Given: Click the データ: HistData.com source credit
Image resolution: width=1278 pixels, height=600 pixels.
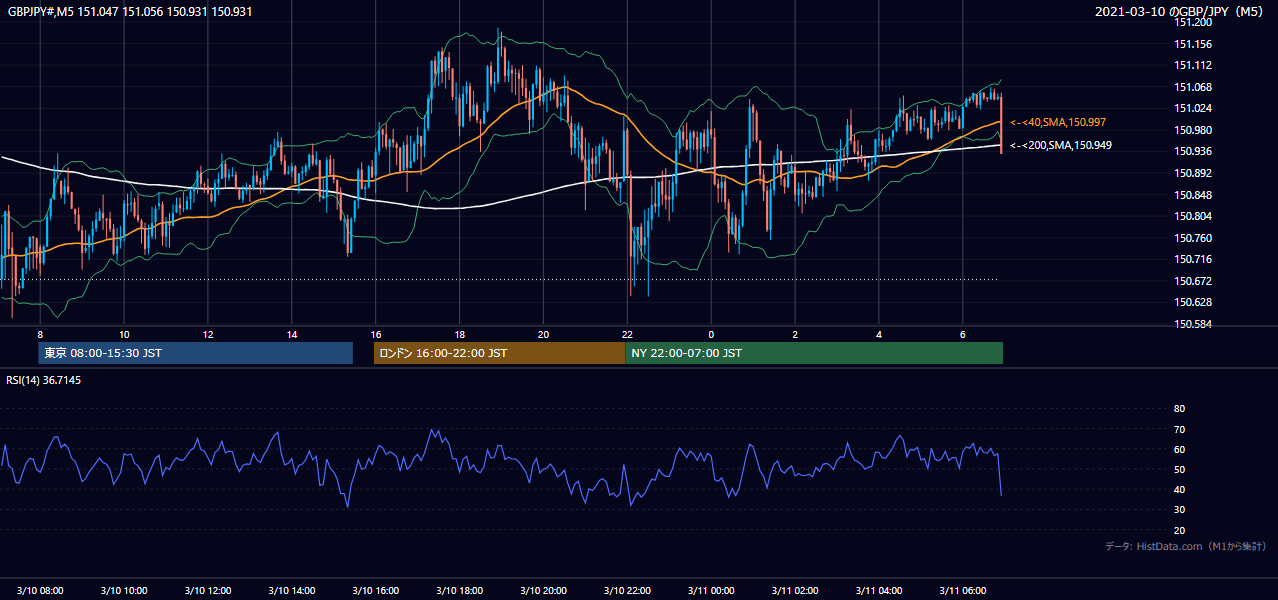Looking at the screenshot, I should click(1185, 546).
